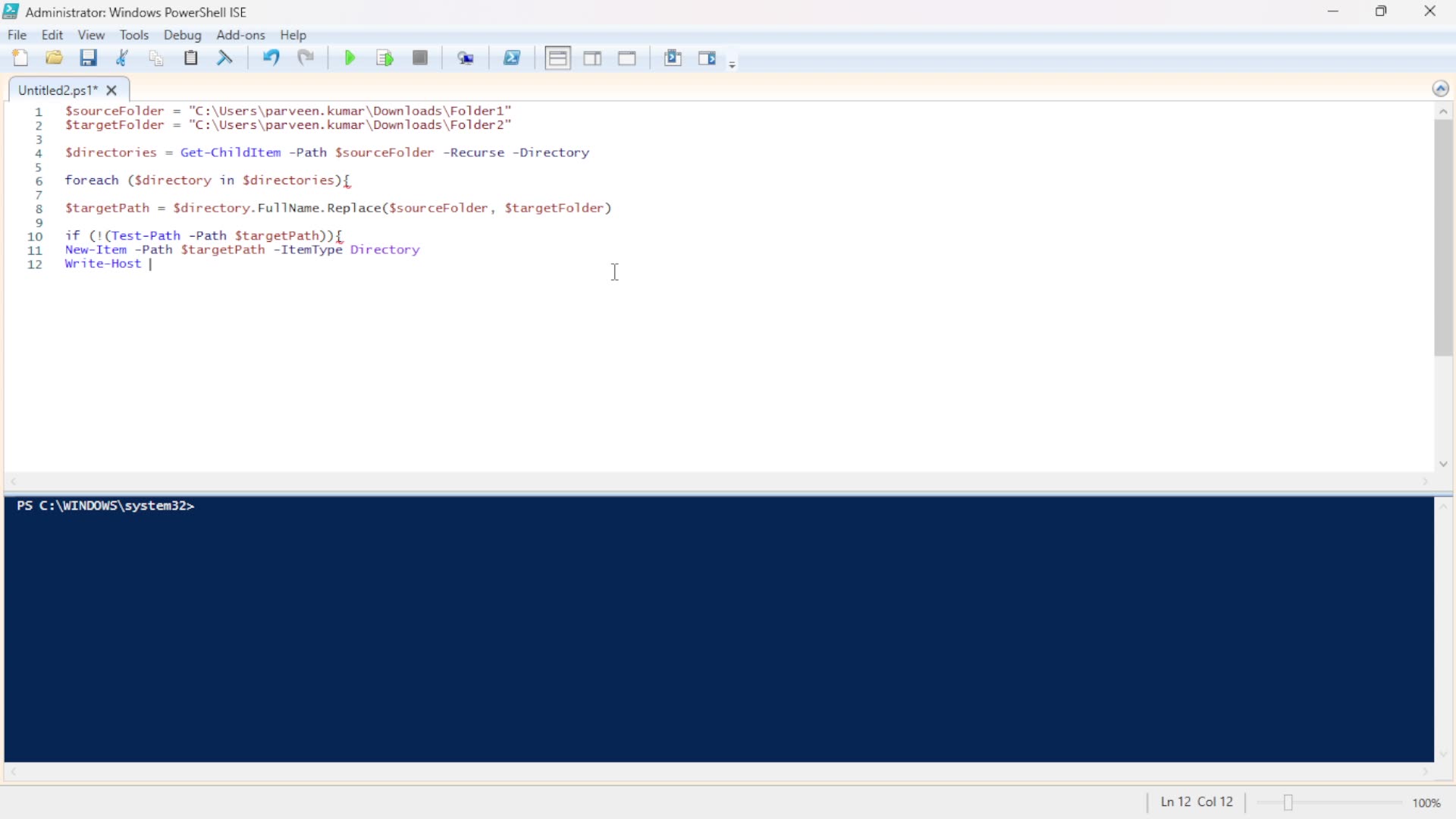The height and width of the screenshot is (819, 1456).
Task: Close the Untitled2.ps1 script tab
Action: tap(111, 90)
